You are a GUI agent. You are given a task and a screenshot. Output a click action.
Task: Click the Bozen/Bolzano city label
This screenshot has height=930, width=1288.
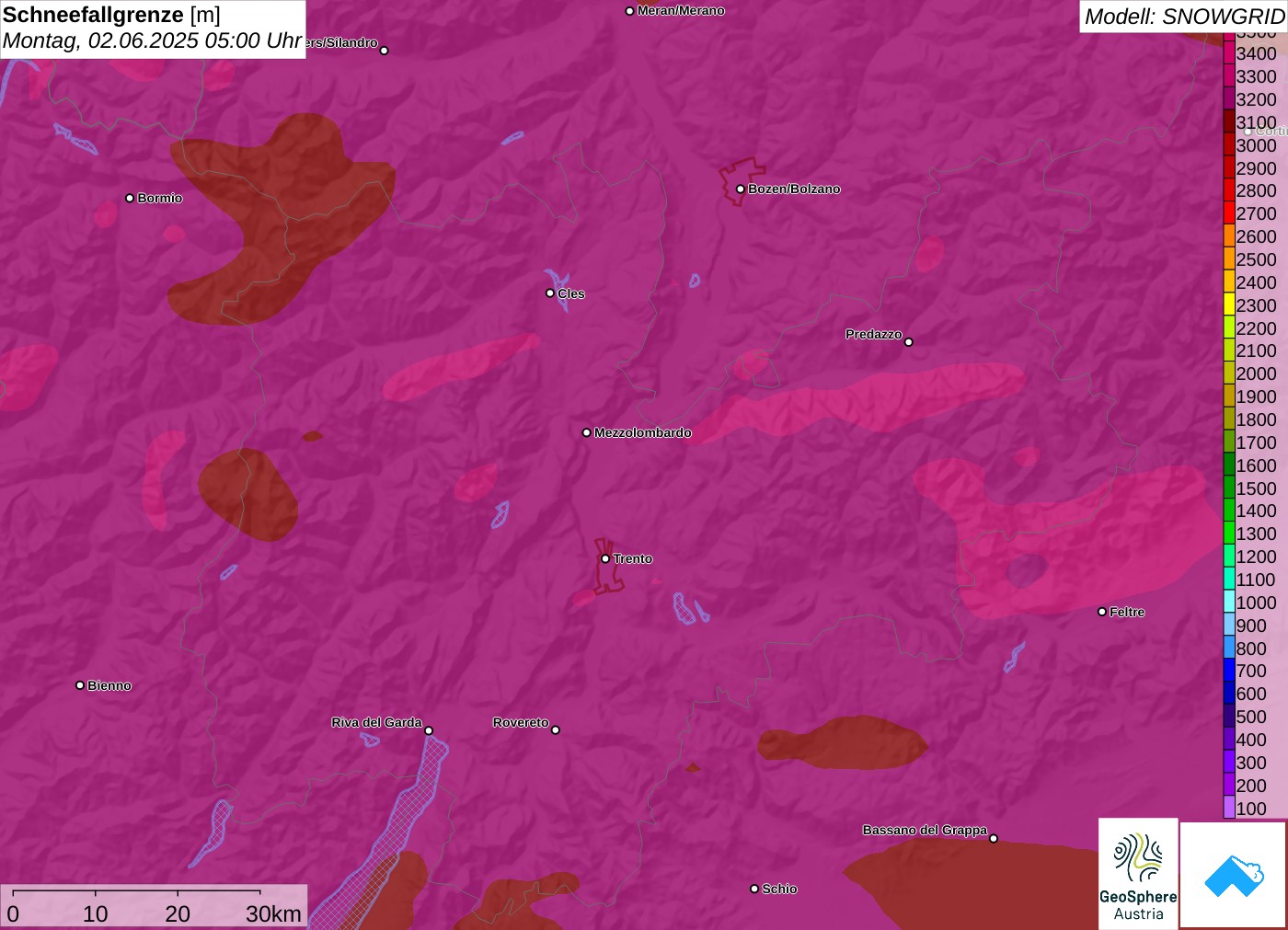[x=794, y=189]
